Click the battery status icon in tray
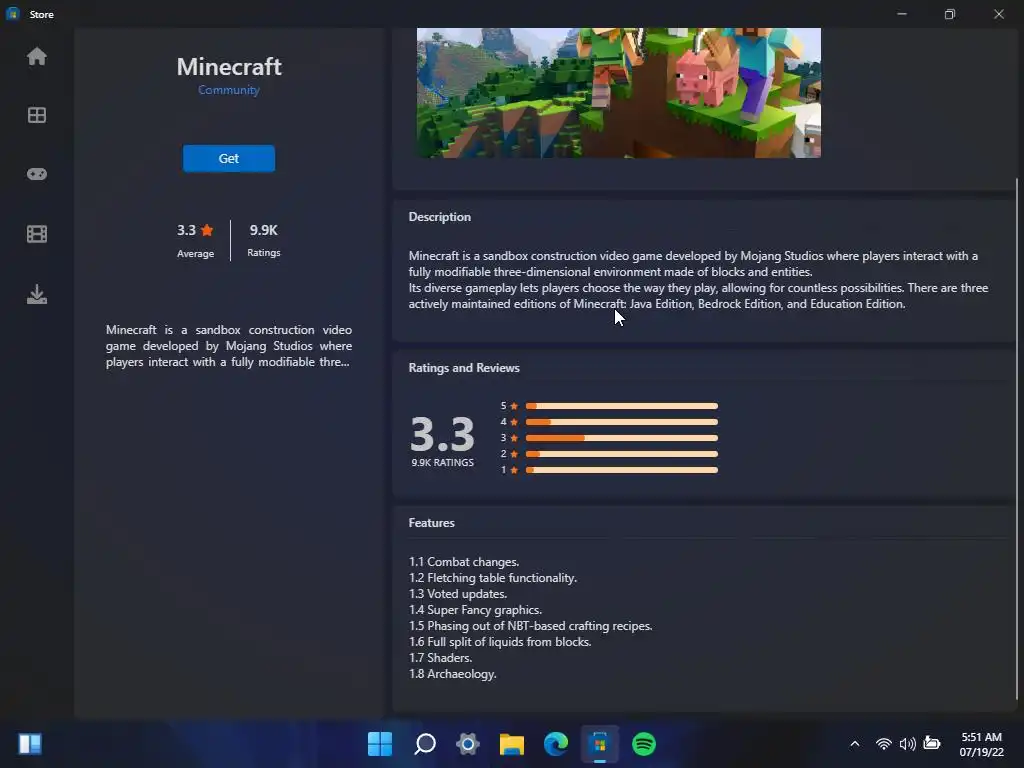Viewport: 1024px width, 768px height. [932, 743]
